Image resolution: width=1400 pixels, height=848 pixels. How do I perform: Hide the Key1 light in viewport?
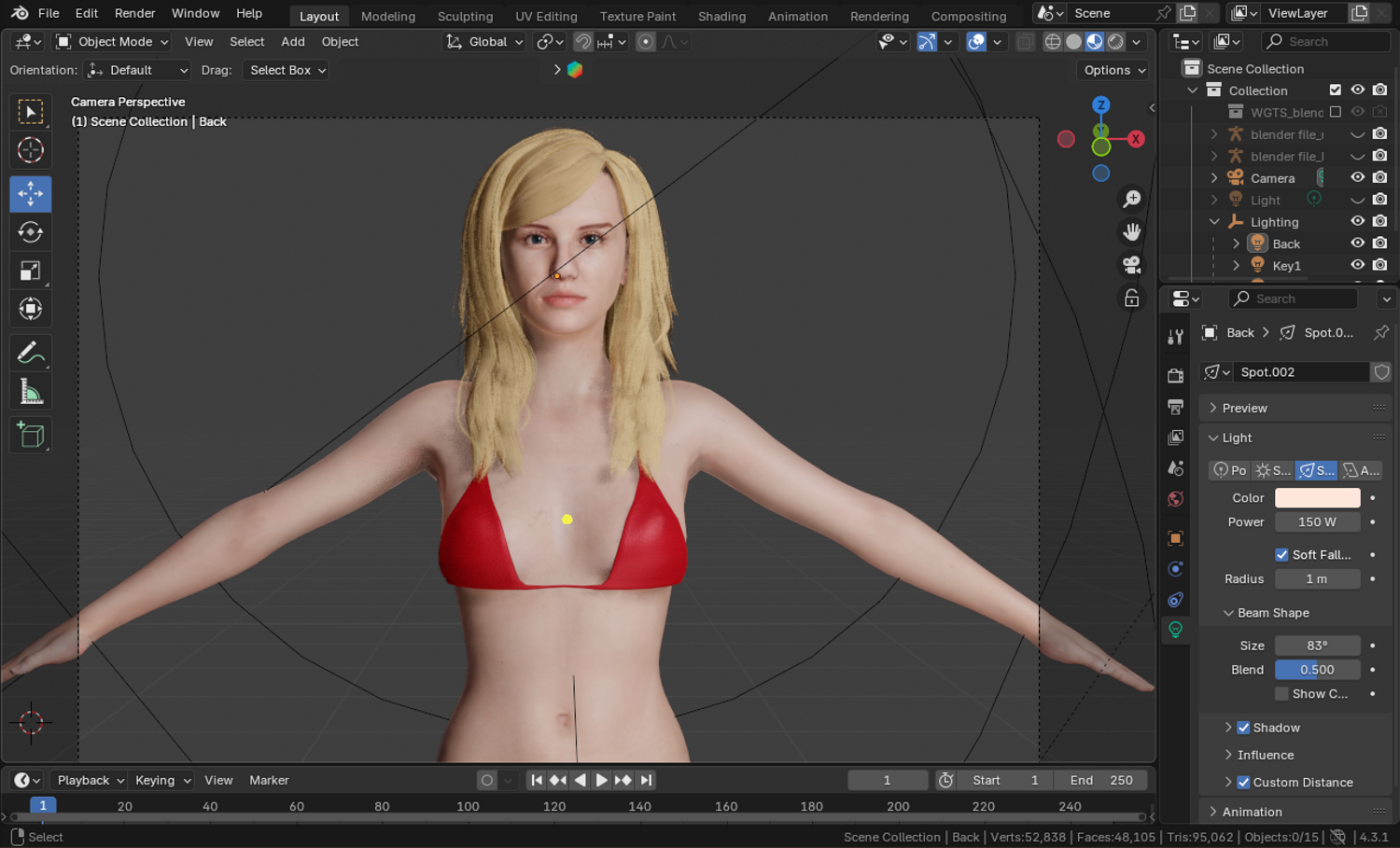click(1358, 265)
